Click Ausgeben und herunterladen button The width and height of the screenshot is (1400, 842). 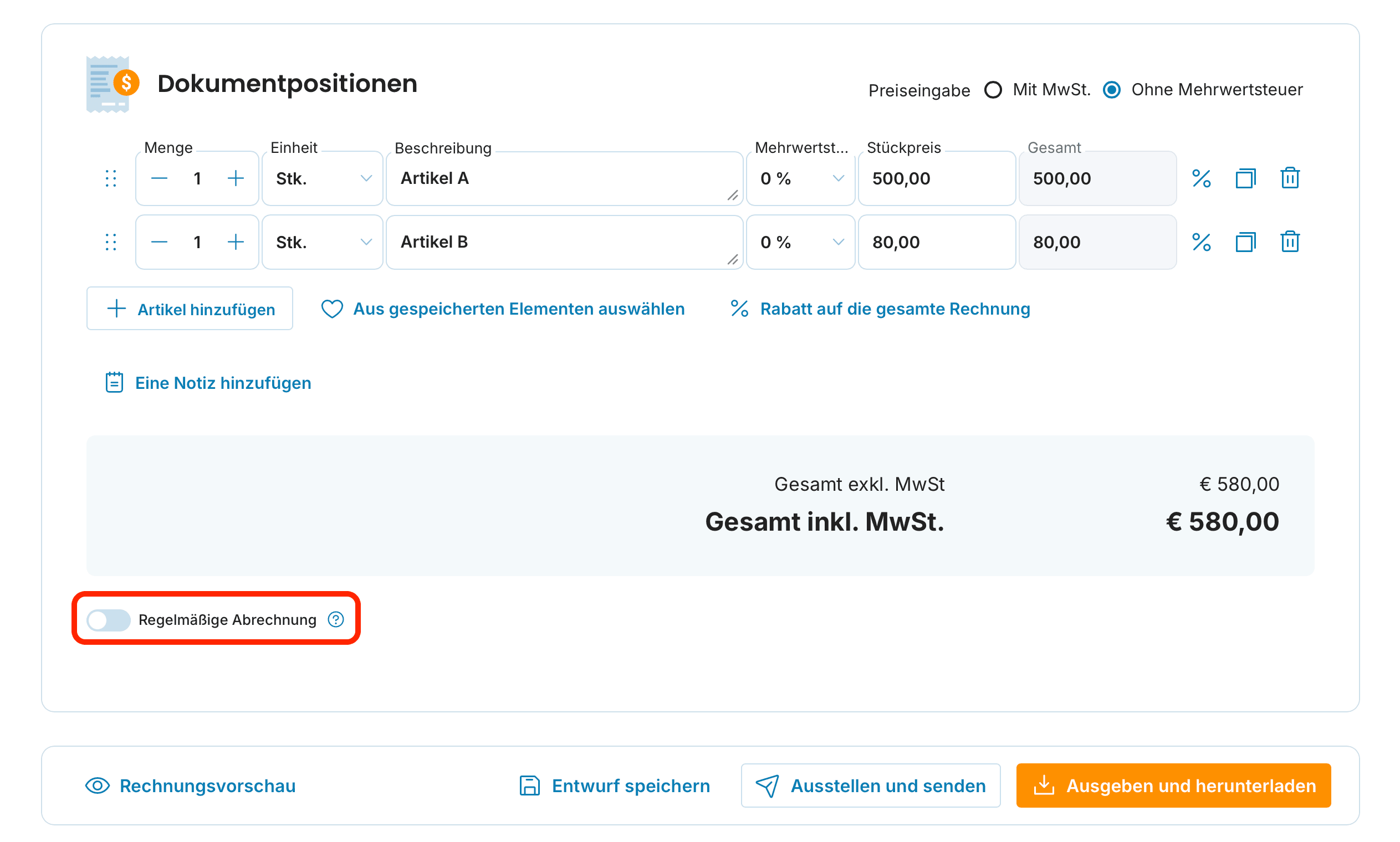click(1173, 786)
